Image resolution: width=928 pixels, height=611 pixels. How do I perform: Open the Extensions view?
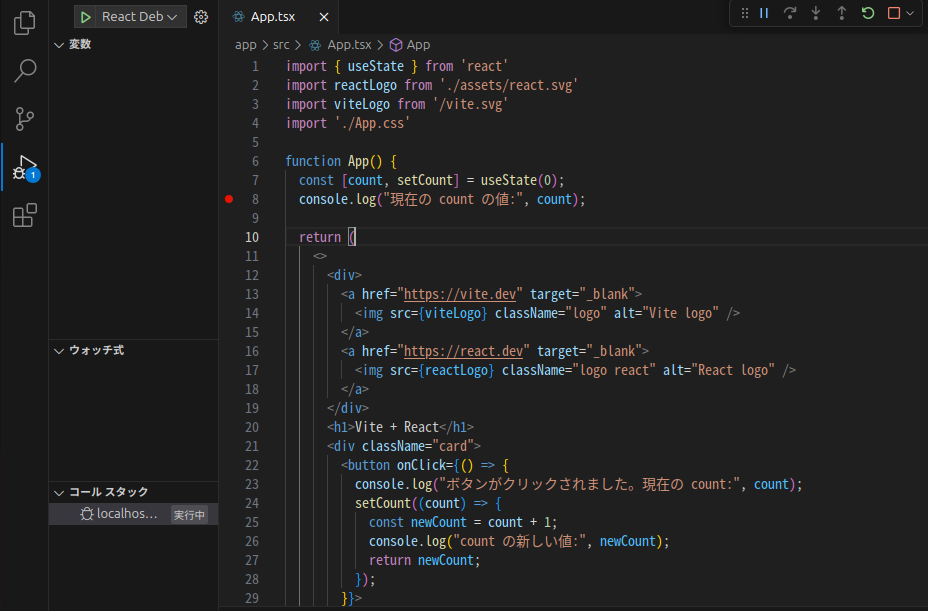[x=25, y=215]
